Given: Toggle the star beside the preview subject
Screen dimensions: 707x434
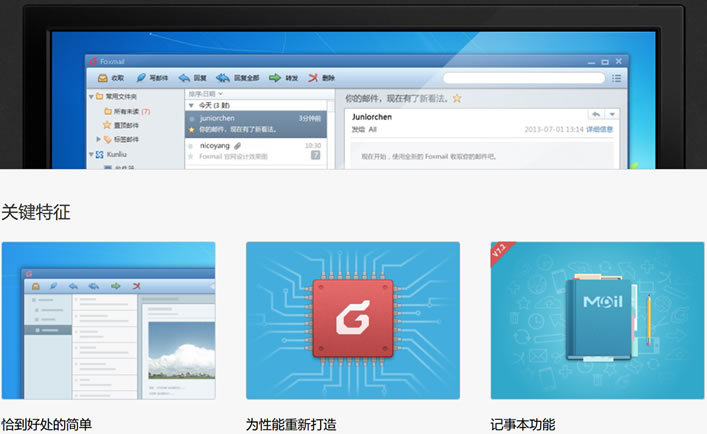Looking at the screenshot, I should [x=457, y=98].
